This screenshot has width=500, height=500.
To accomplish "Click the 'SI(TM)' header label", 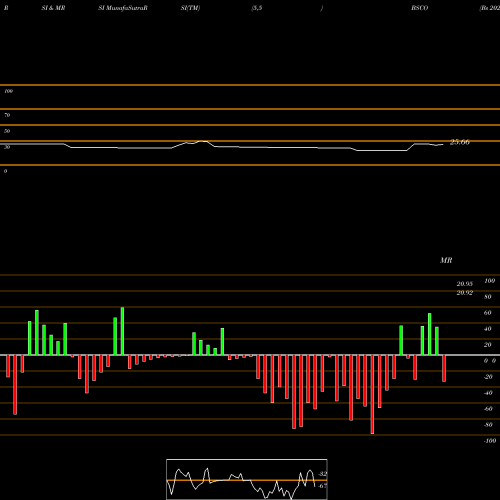I will (190, 8).
